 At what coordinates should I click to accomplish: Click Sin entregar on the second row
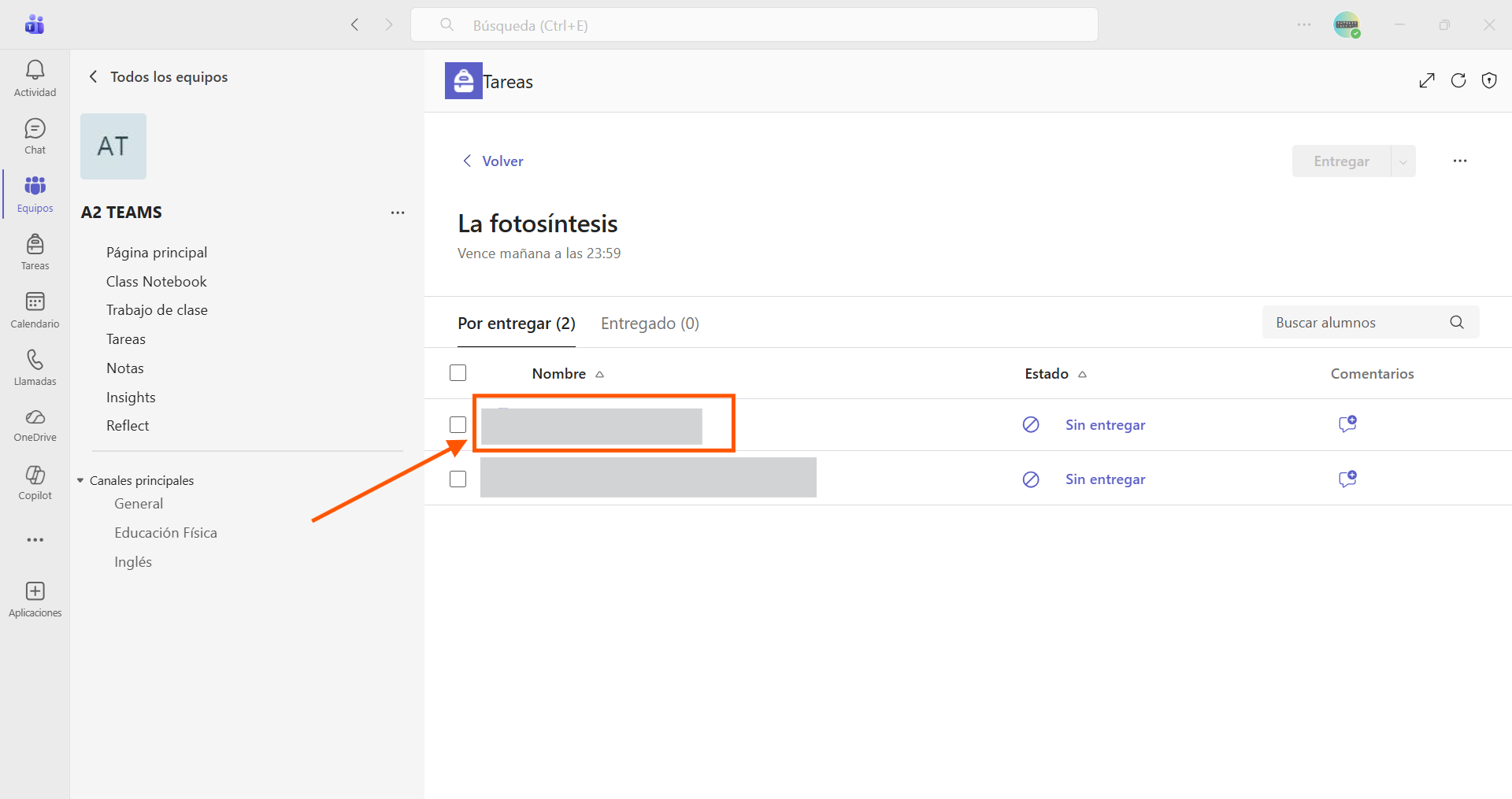click(x=1105, y=479)
